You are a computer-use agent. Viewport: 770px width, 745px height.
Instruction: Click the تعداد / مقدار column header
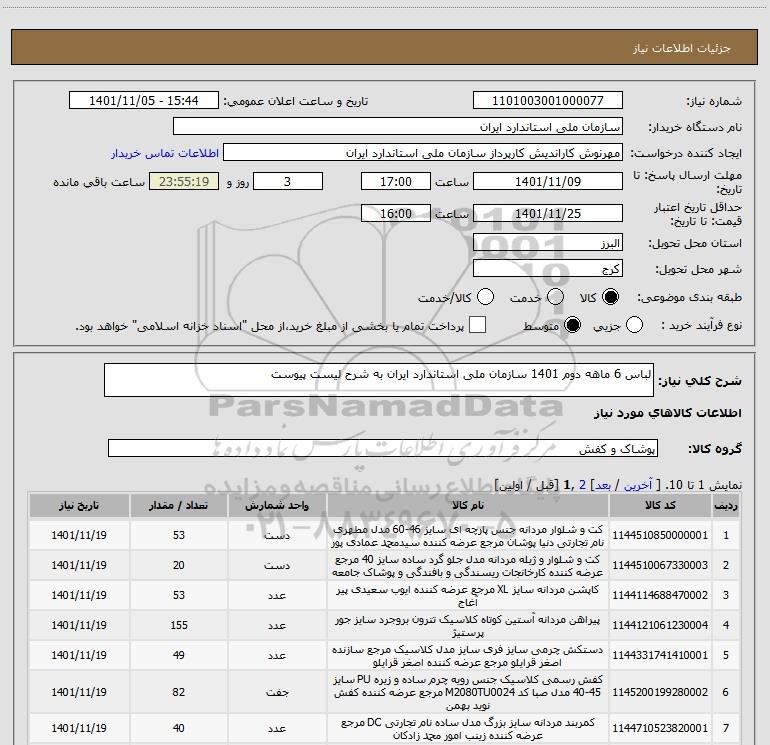coord(179,505)
